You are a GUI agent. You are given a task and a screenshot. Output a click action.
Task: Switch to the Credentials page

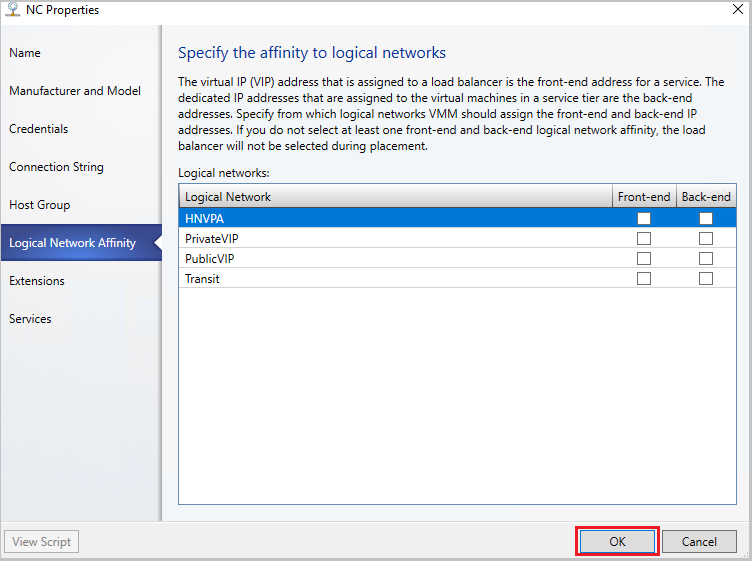coord(39,129)
